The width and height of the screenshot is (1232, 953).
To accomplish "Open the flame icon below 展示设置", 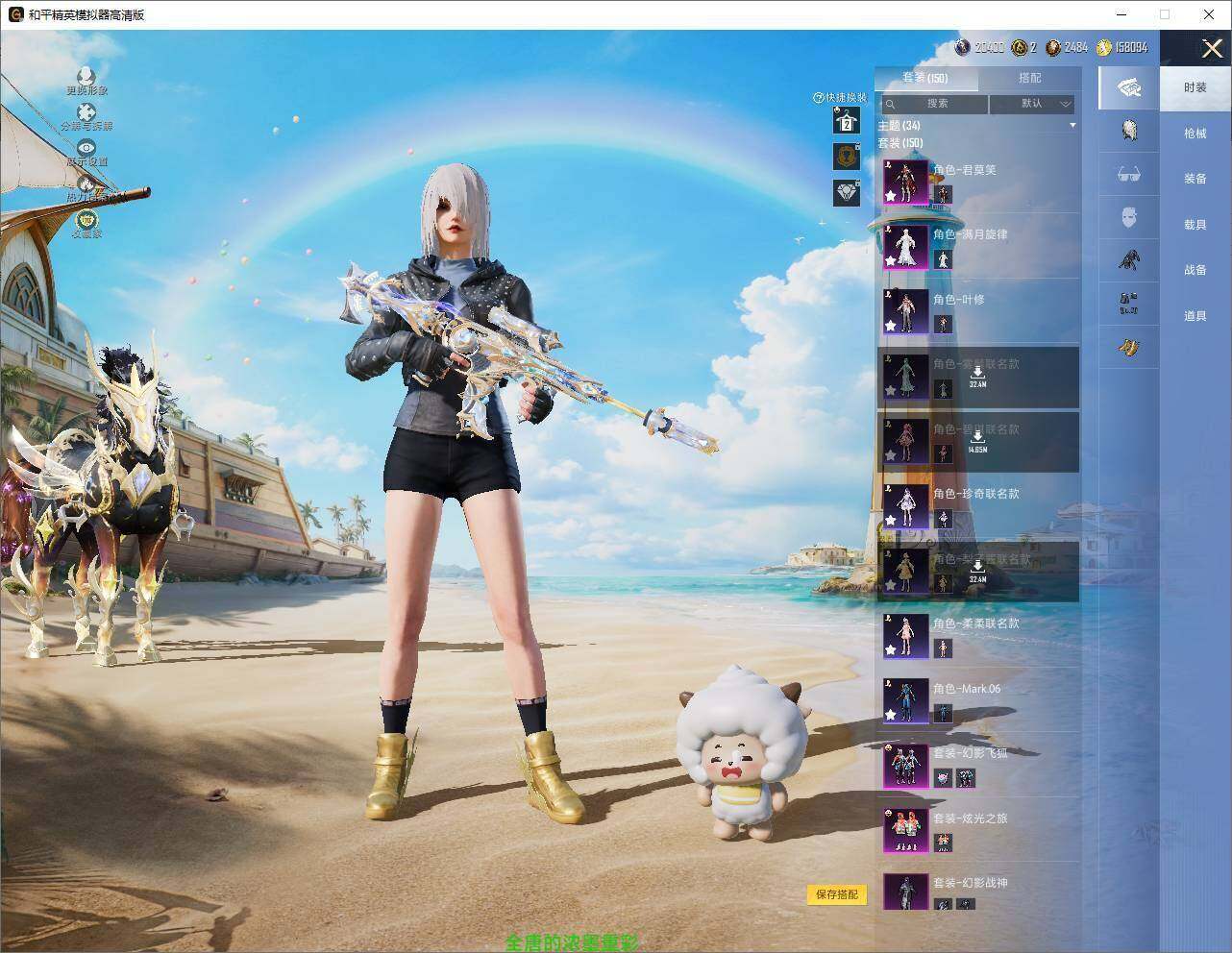I will (x=86, y=183).
